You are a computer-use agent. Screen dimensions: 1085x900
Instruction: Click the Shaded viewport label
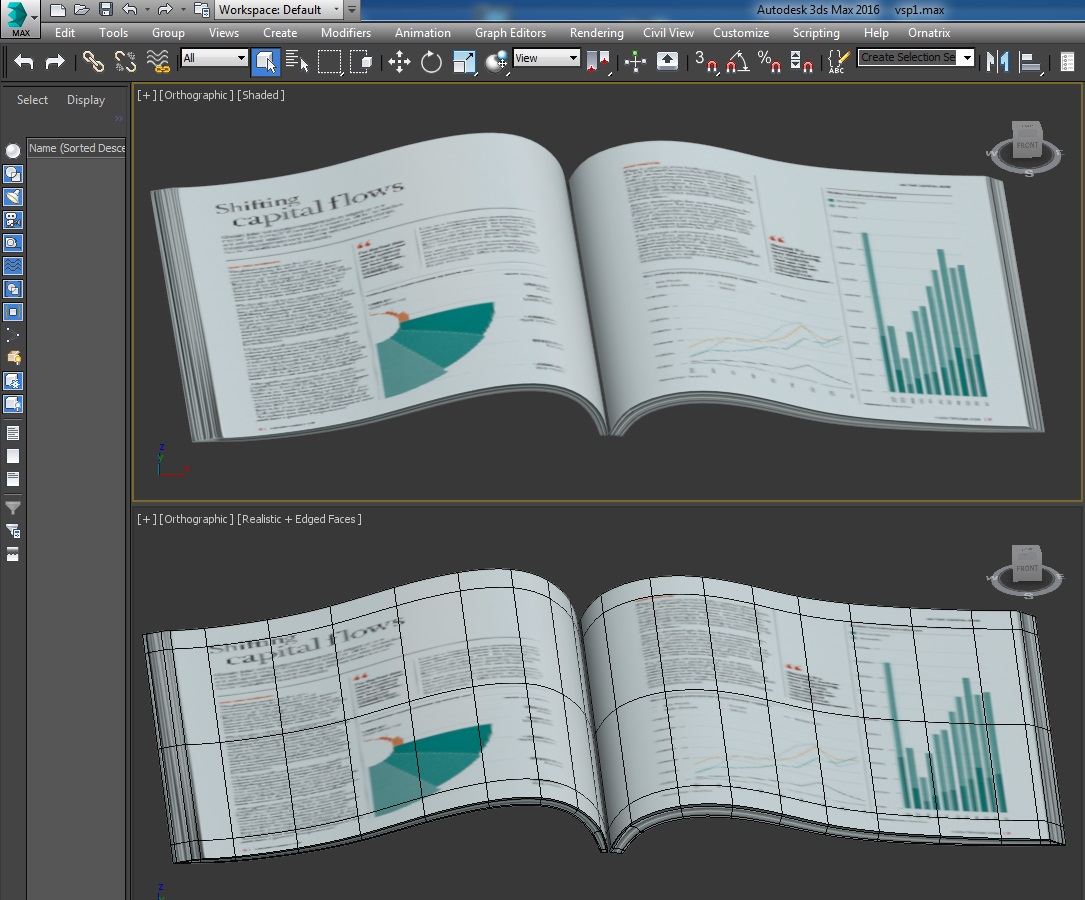tap(261, 95)
